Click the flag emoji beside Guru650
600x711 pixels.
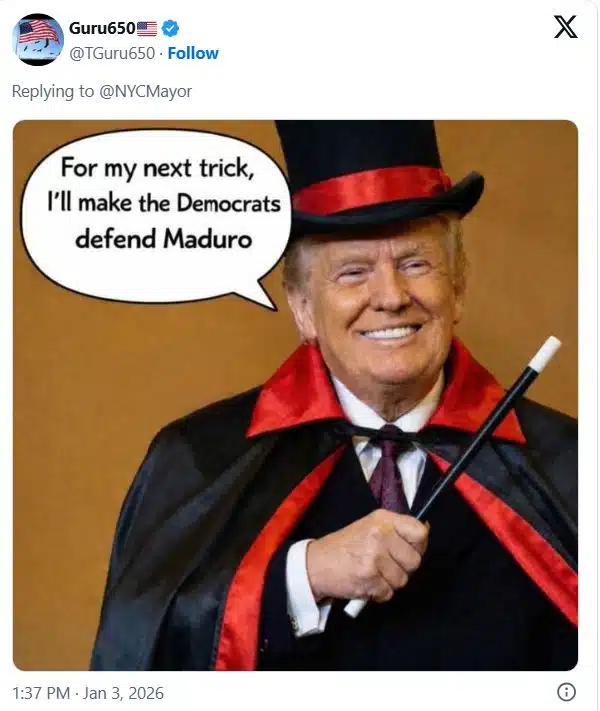pyautogui.click(x=147, y=28)
